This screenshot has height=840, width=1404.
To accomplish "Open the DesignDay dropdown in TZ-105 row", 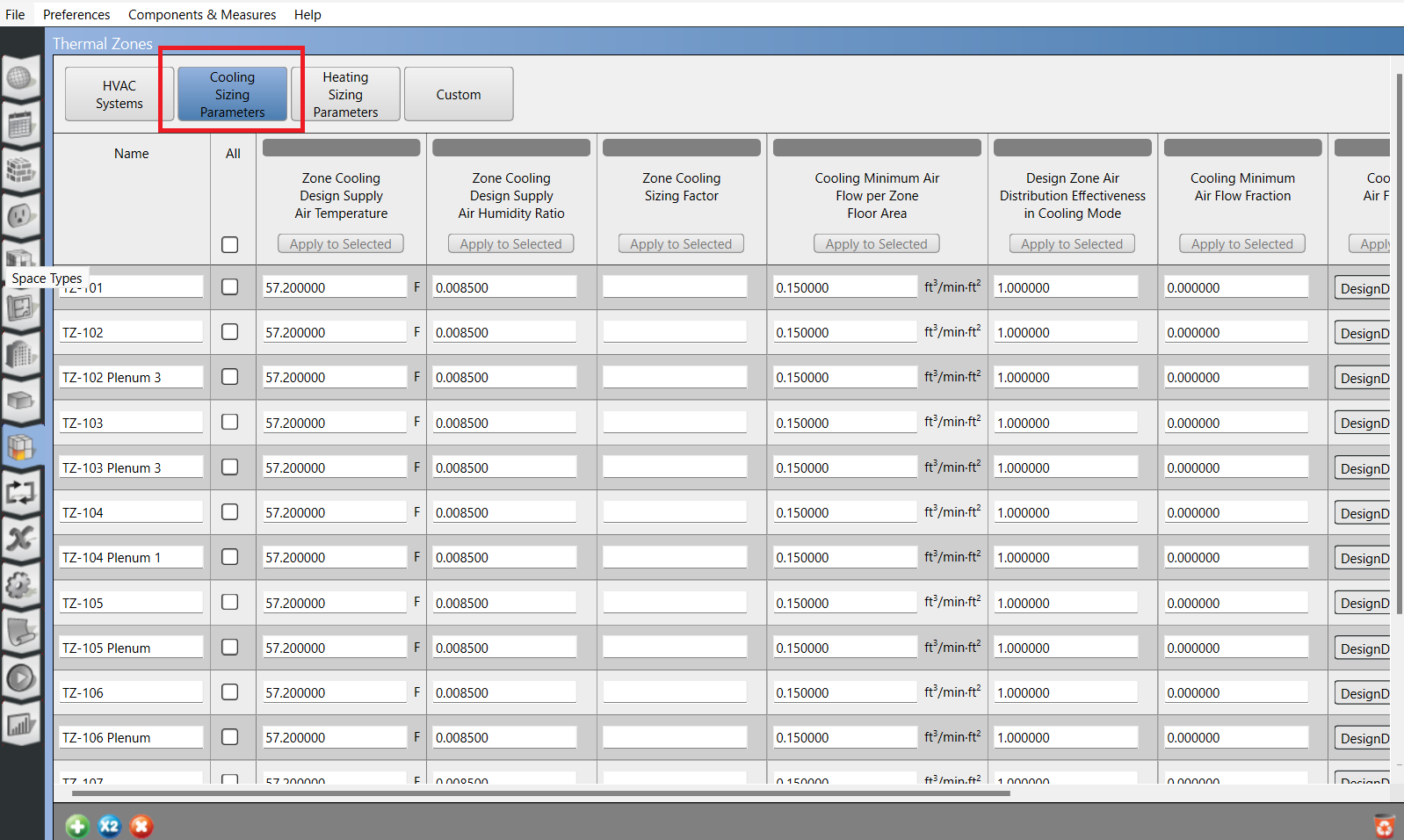I will [x=1363, y=603].
